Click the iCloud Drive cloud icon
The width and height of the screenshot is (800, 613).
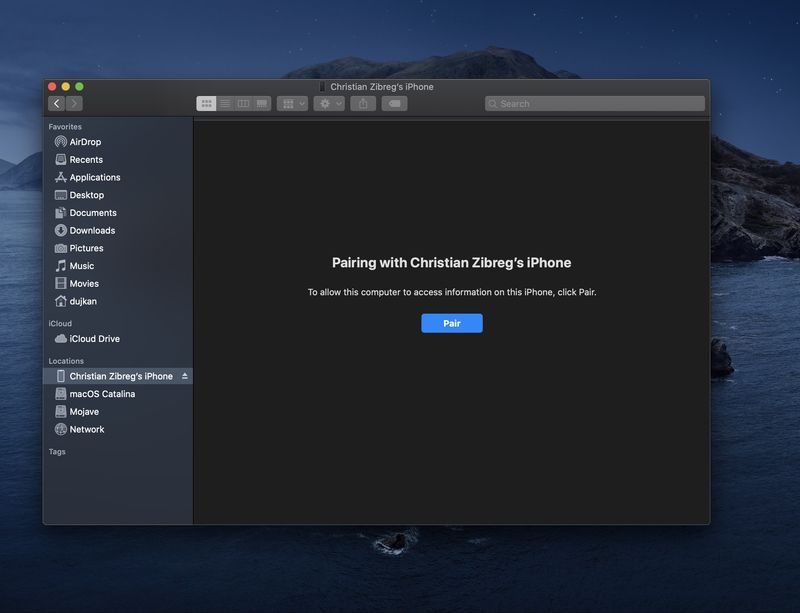pos(61,338)
